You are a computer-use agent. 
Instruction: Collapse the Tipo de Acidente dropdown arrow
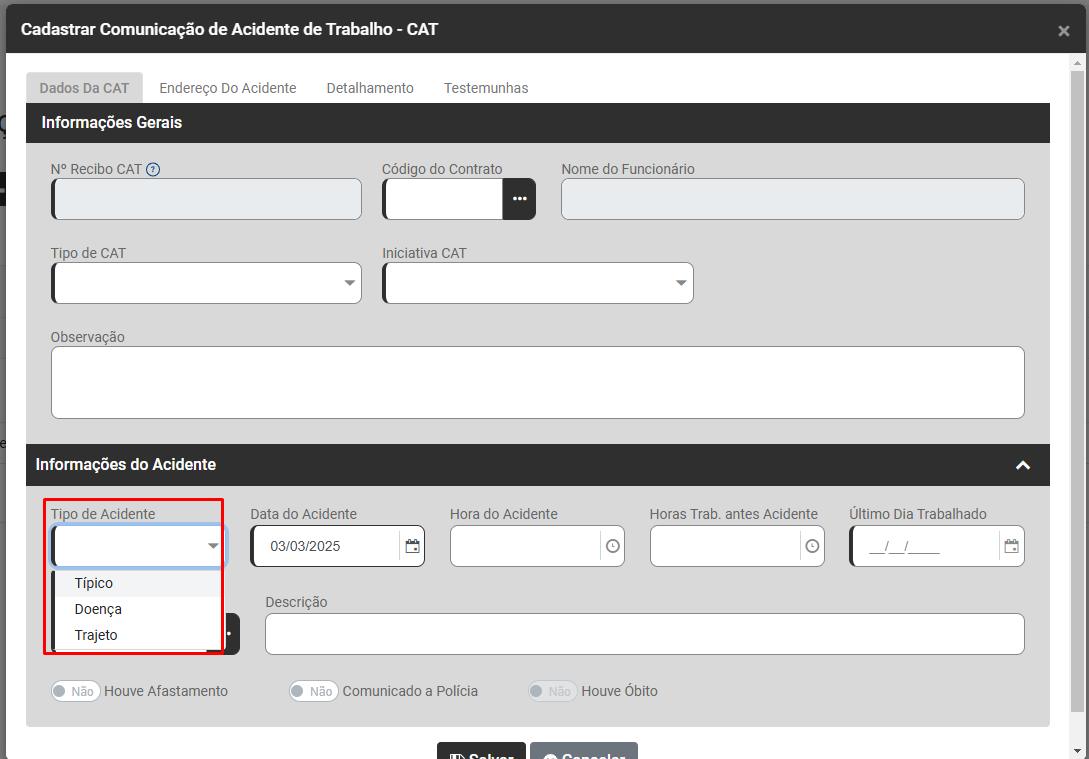(213, 547)
